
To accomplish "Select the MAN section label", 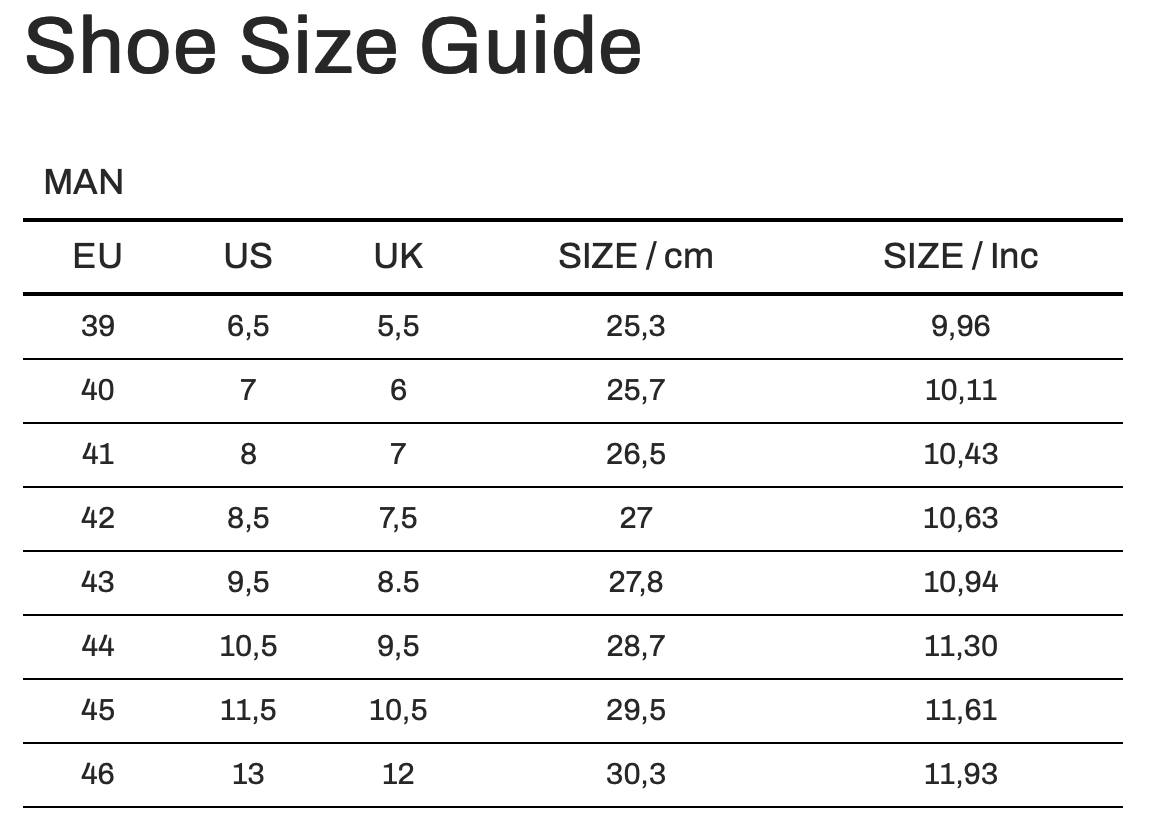I will point(84,182).
